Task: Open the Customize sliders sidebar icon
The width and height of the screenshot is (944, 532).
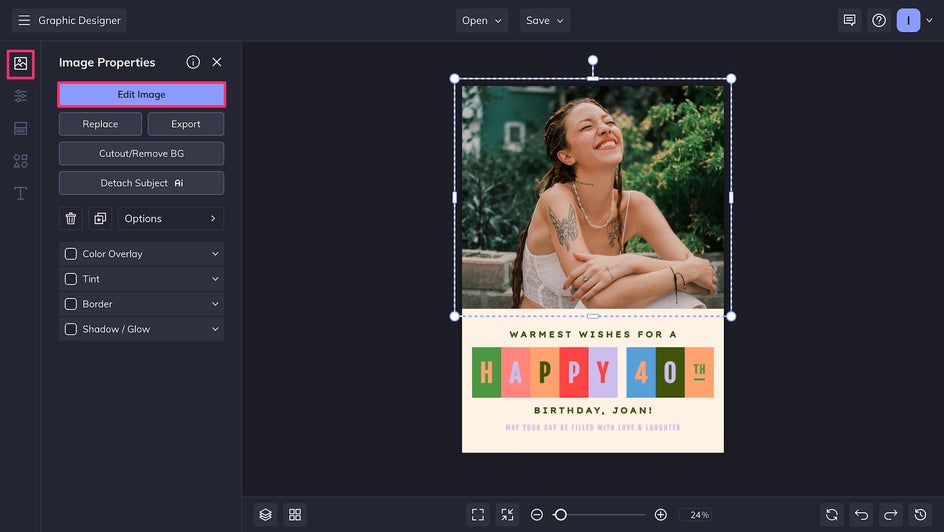Action: click(x=20, y=96)
